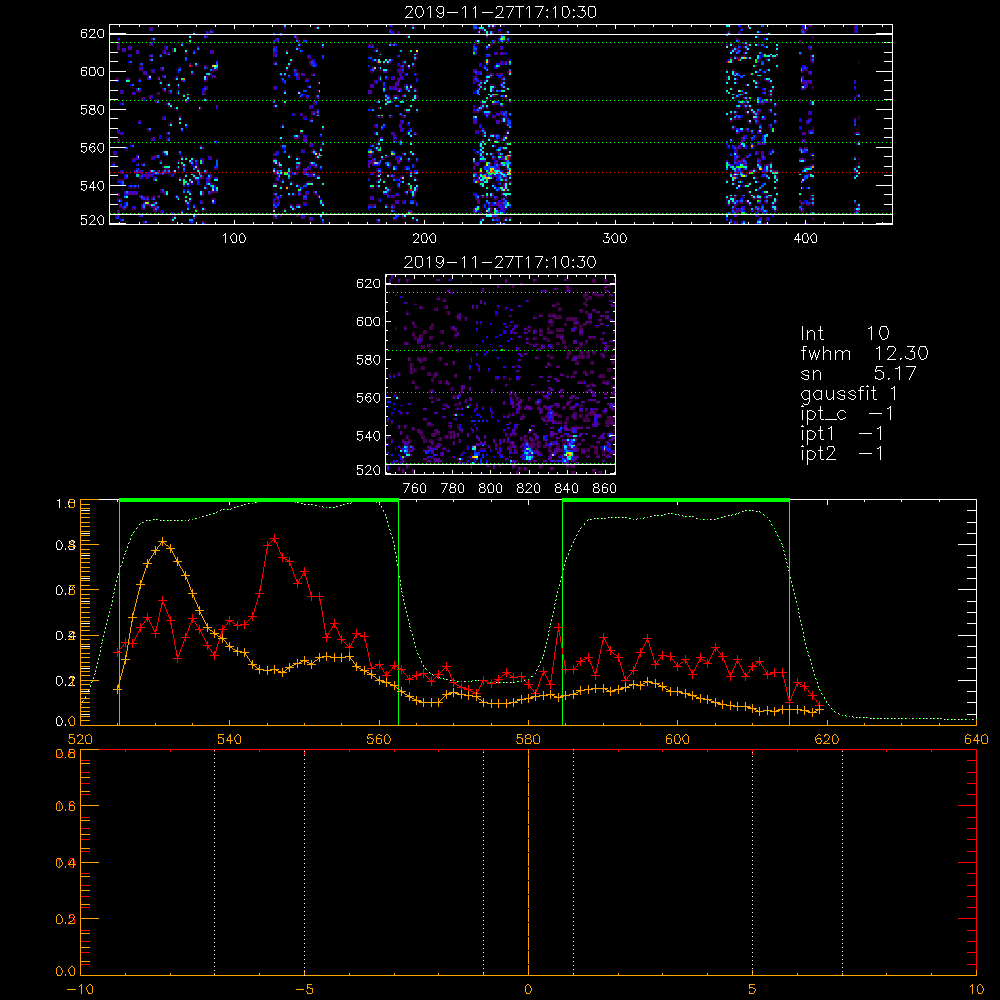Click y-axis label 0.2 of bottom plot
Viewport: 1000px width, 1000px height.
[x=66, y=919]
